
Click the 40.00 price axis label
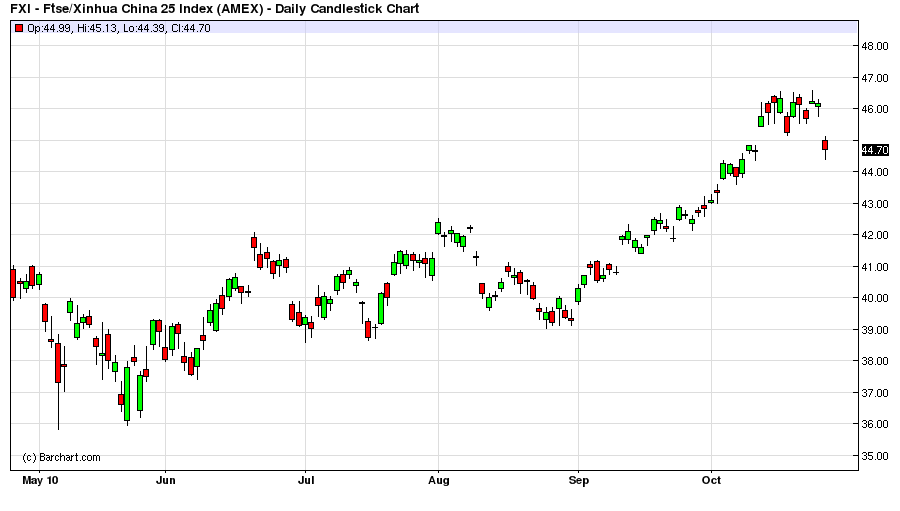[875, 298]
